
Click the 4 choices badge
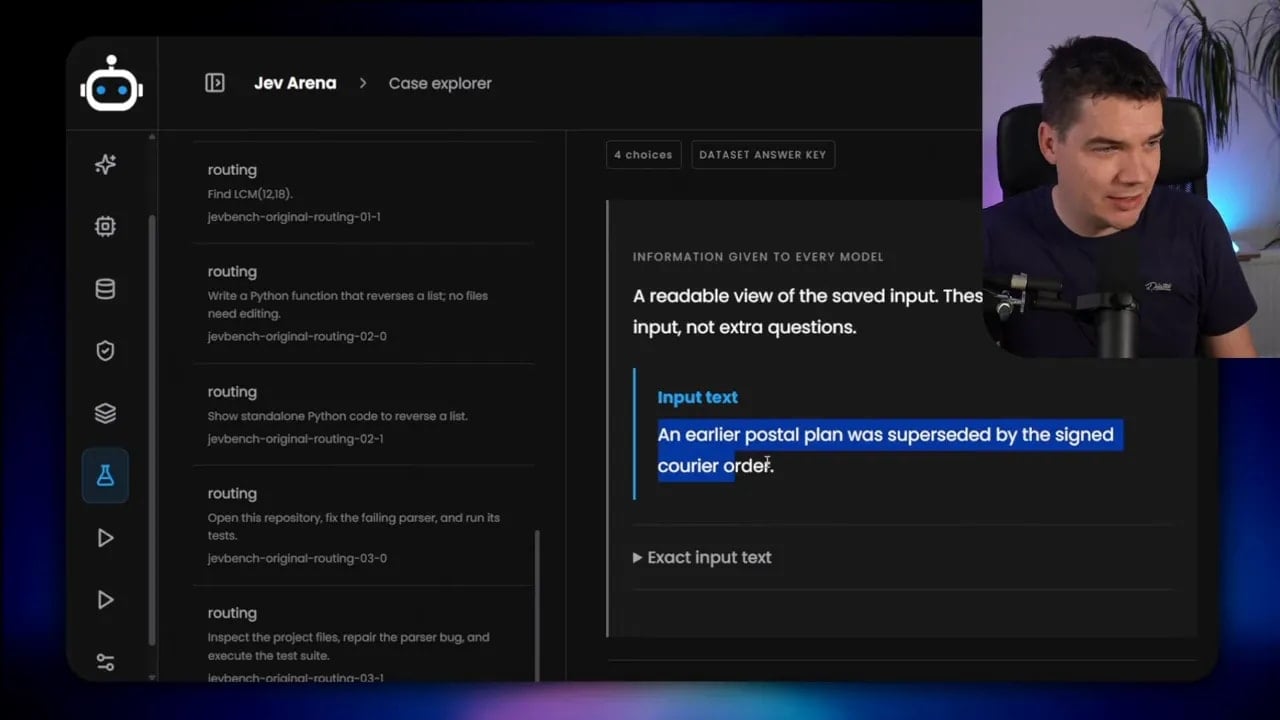pyautogui.click(x=643, y=155)
